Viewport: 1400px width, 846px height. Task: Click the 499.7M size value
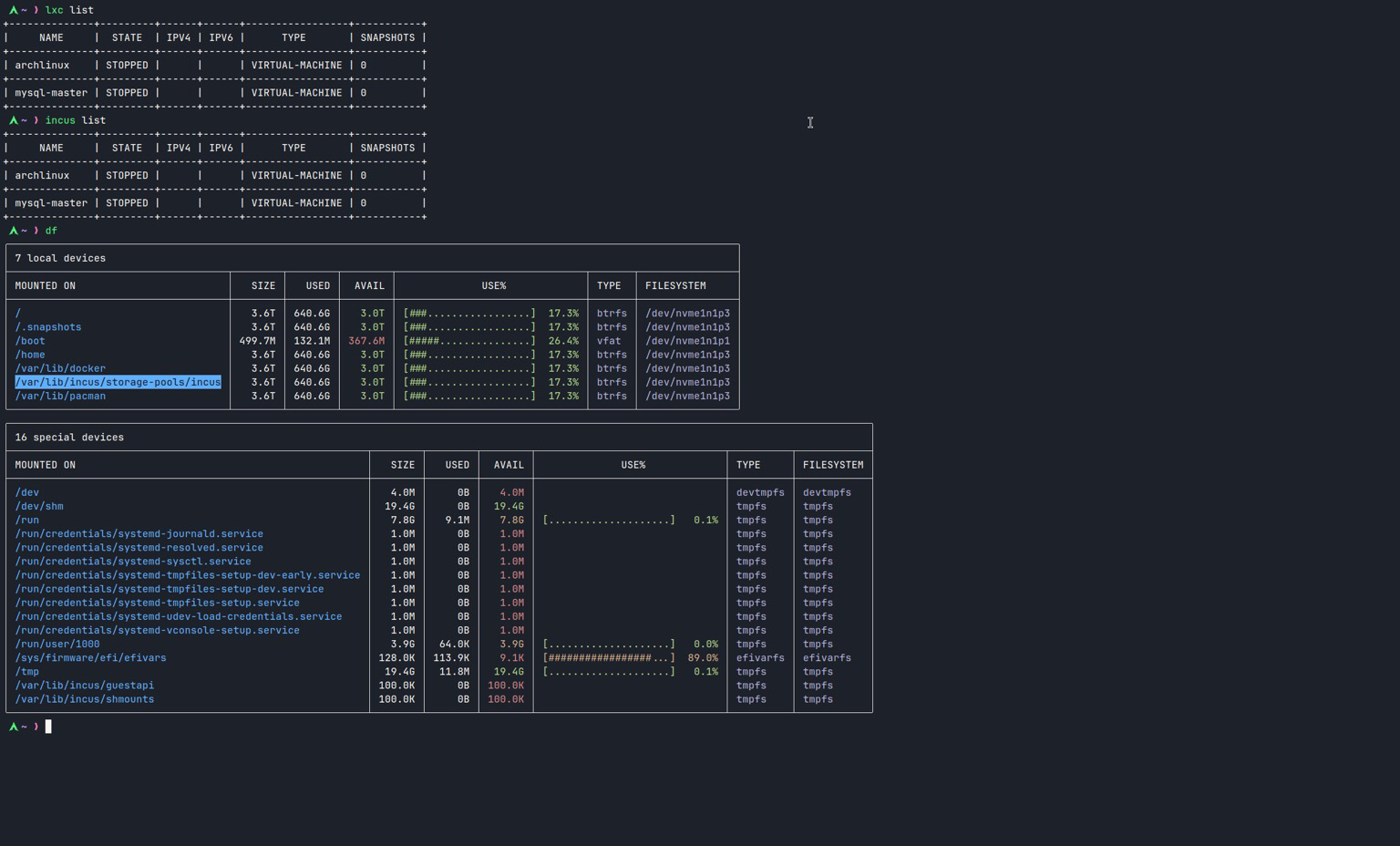[x=257, y=341]
